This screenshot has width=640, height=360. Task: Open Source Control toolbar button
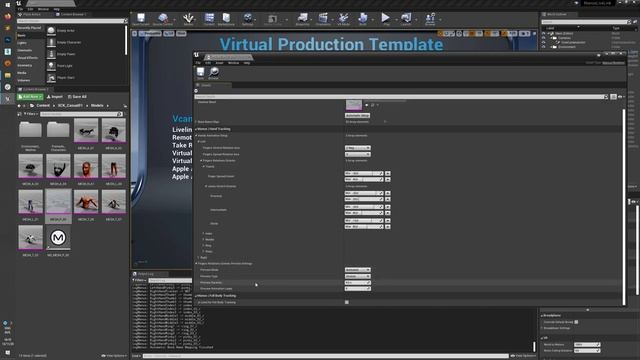point(163,19)
